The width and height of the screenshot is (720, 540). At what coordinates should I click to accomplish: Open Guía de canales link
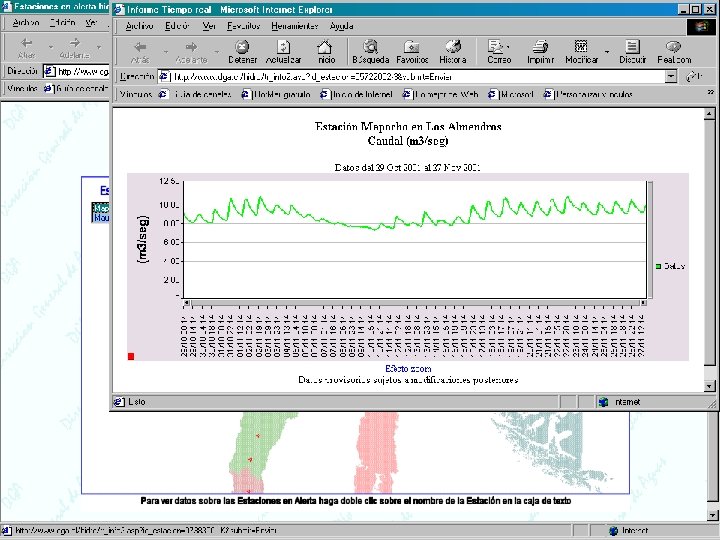(x=197, y=95)
